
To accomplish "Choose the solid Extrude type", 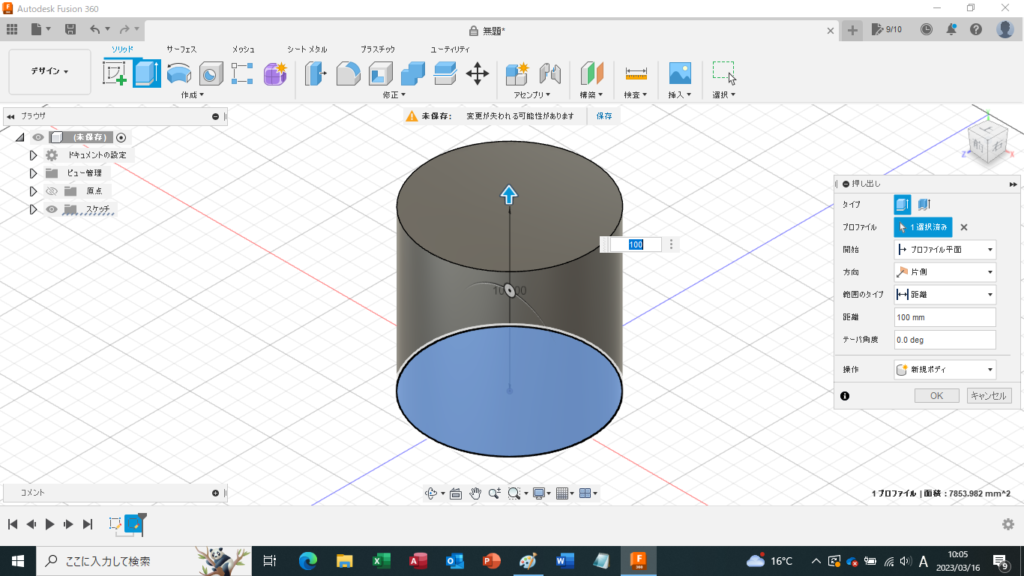I will tap(902, 204).
